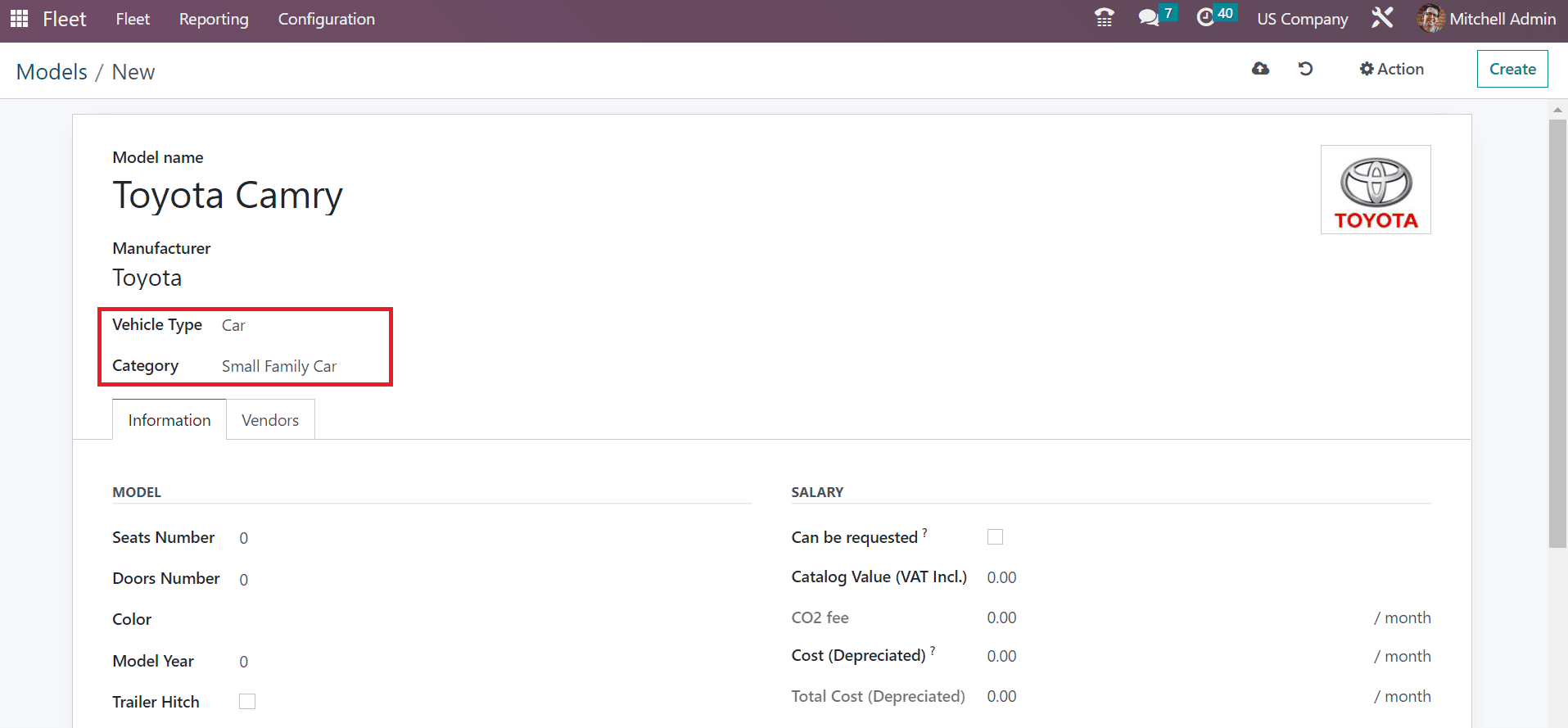Click the Mitchell Admin avatar picture
Screen dimensions: 1568x728
point(1430,18)
